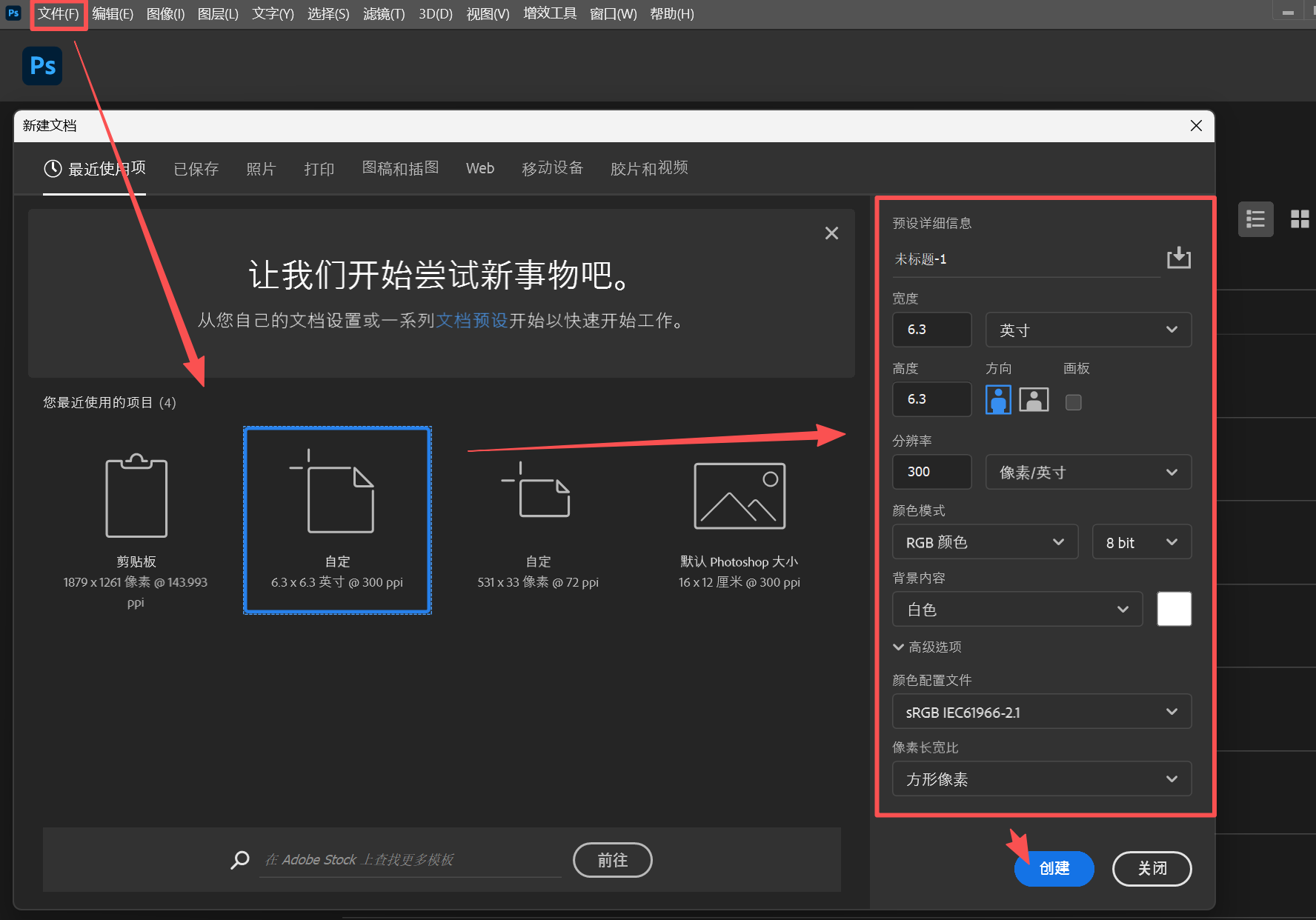Screen dimensions: 1316x920
Task: Click the Photoshop logo icon
Action: [x=41, y=66]
